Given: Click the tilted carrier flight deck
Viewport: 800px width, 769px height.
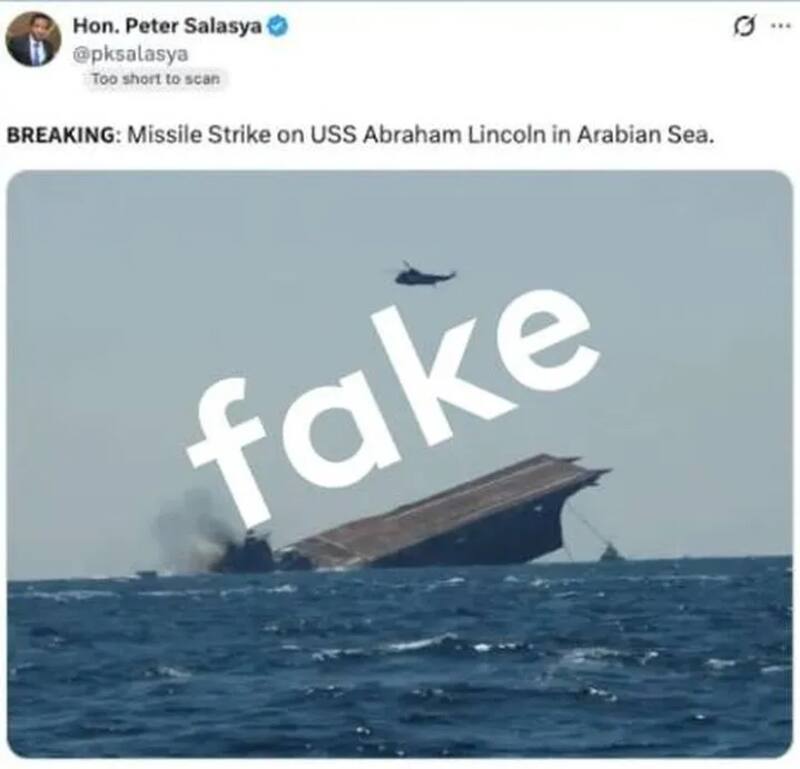Looking at the screenshot, I should 449,510.
